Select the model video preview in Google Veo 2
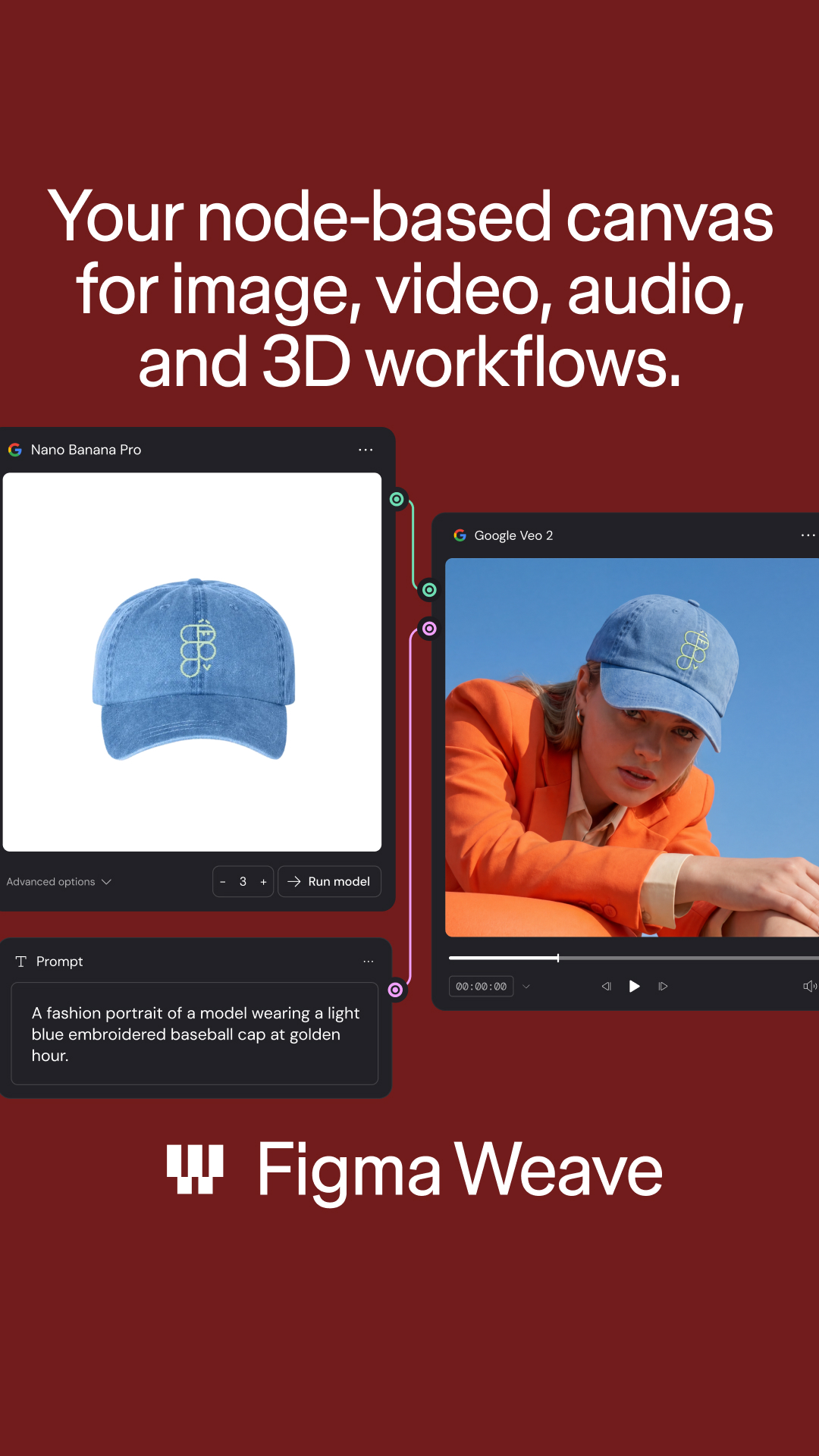Viewport: 819px width, 1456px height. click(632, 748)
